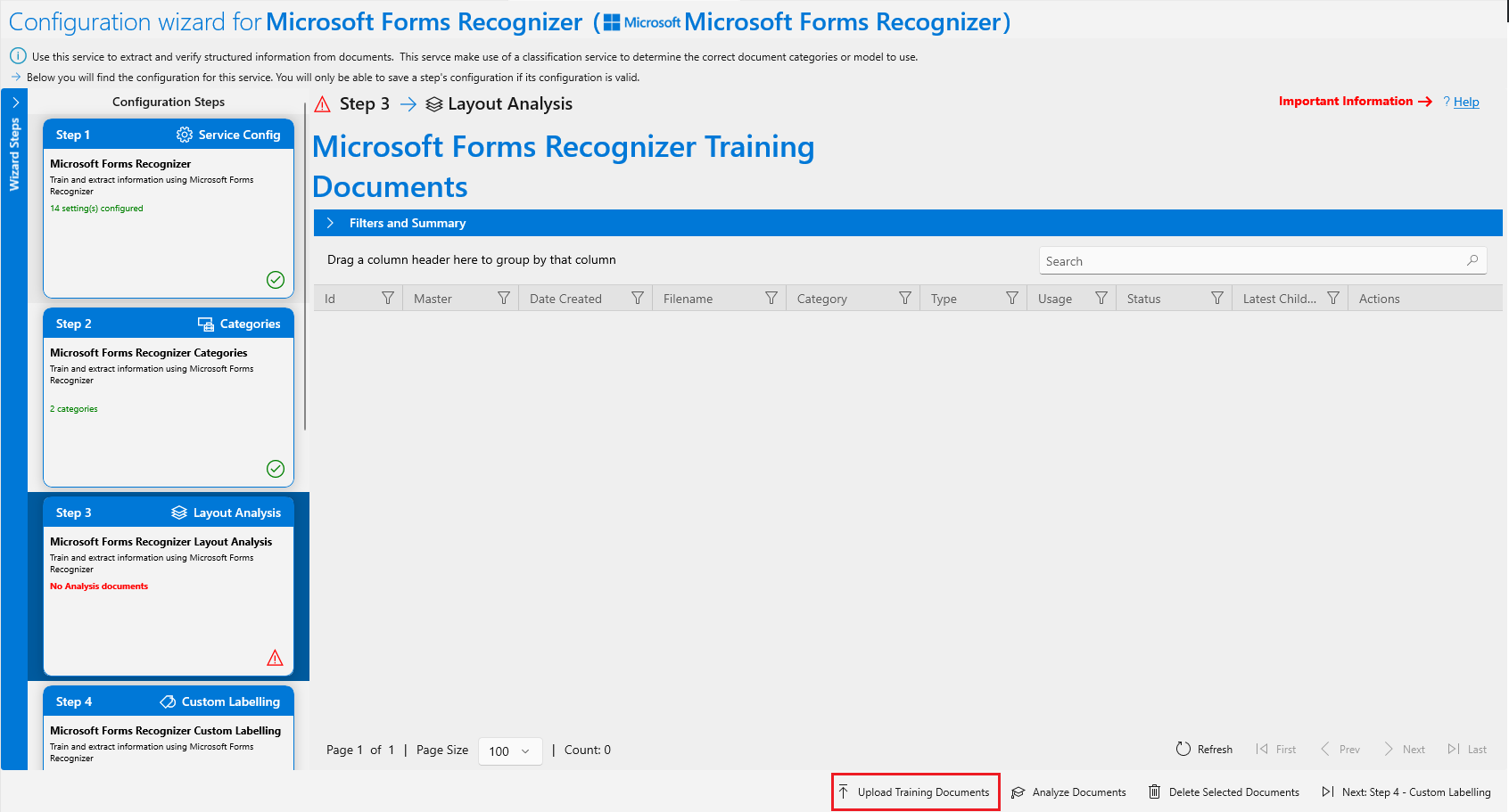The image size is (1509, 812).
Task: Click the Id column filter icon
Action: point(388,299)
